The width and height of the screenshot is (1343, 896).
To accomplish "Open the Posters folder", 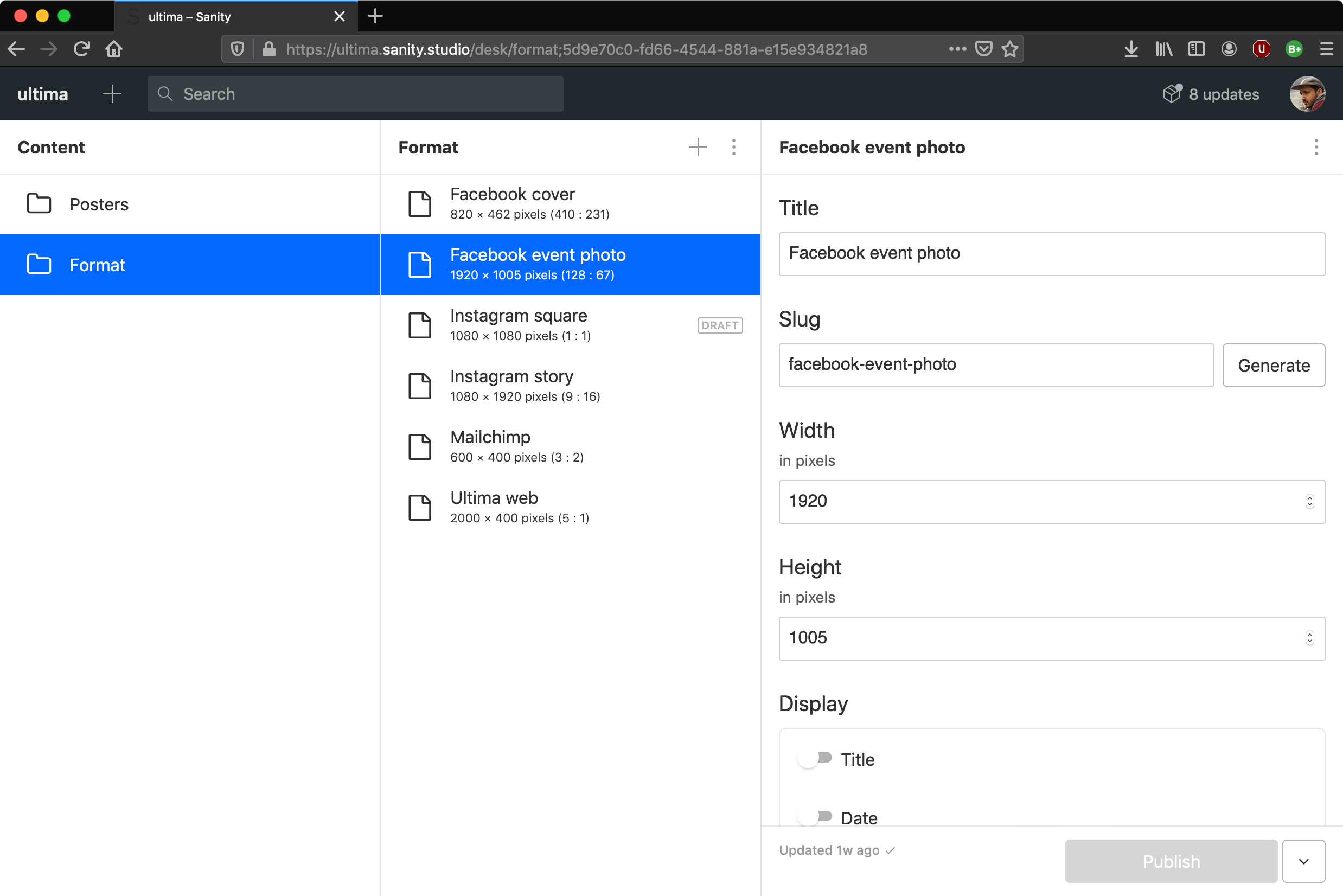I will (x=98, y=204).
